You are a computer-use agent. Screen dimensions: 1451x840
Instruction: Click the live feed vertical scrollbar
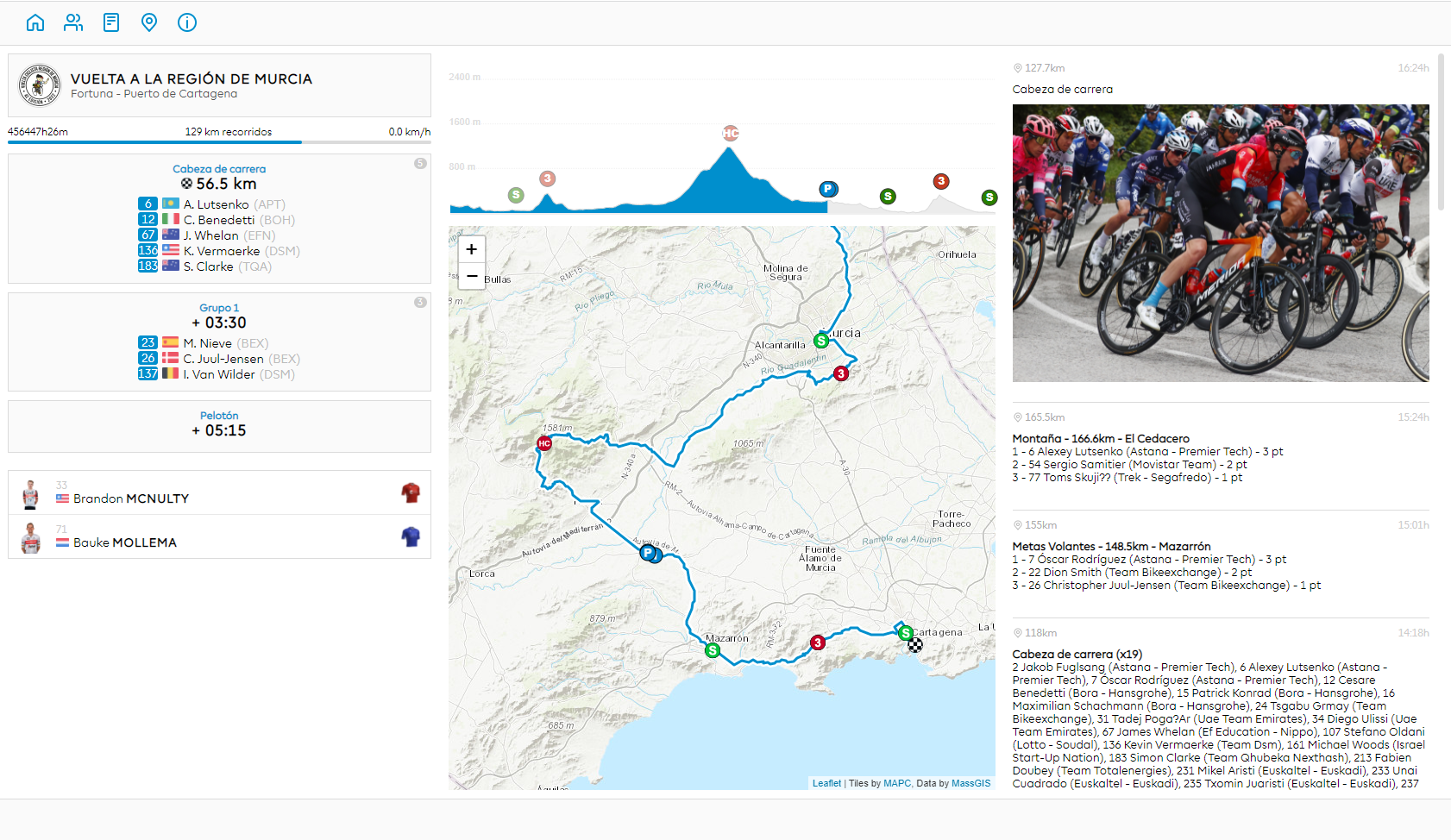click(x=1441, y=132)
